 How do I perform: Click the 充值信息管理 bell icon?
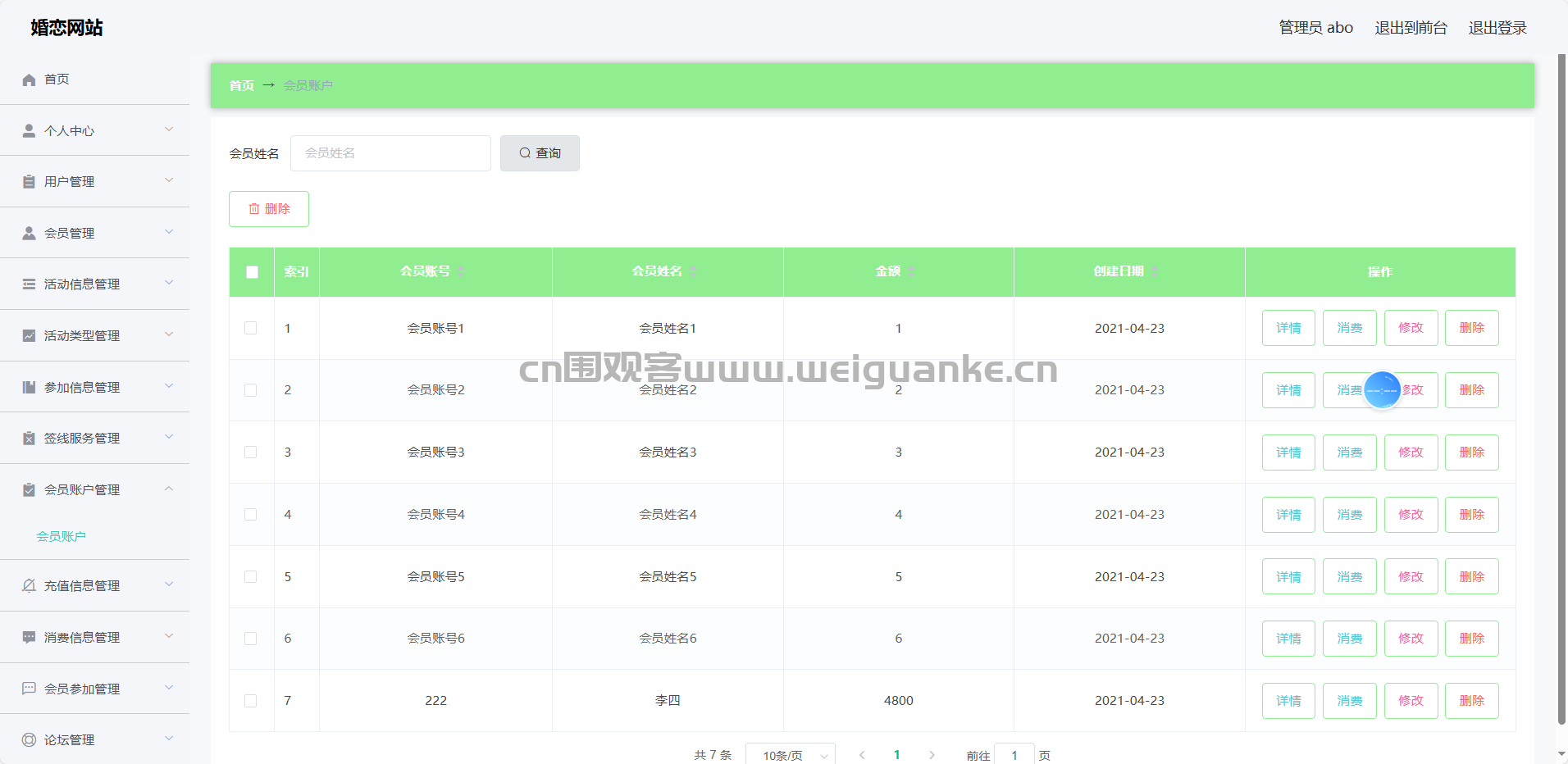29,585
